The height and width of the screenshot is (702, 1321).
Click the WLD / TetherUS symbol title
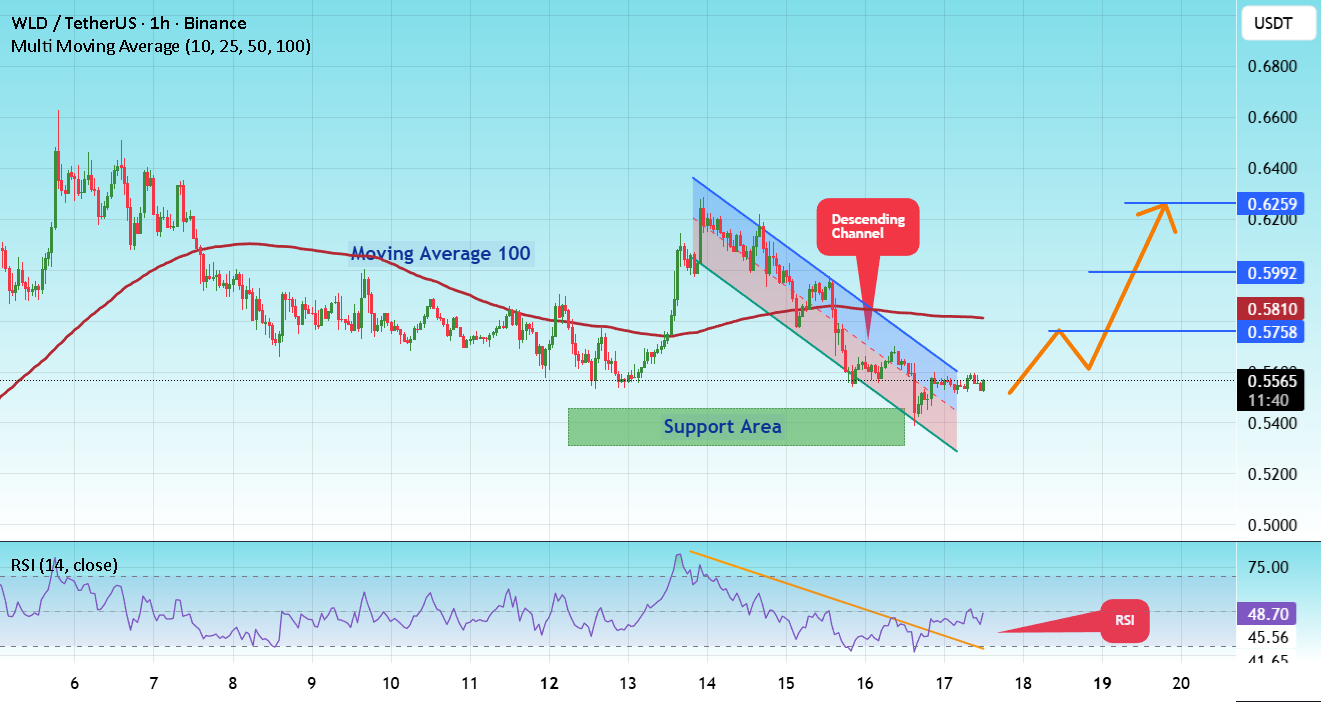[x=128, y=23]
